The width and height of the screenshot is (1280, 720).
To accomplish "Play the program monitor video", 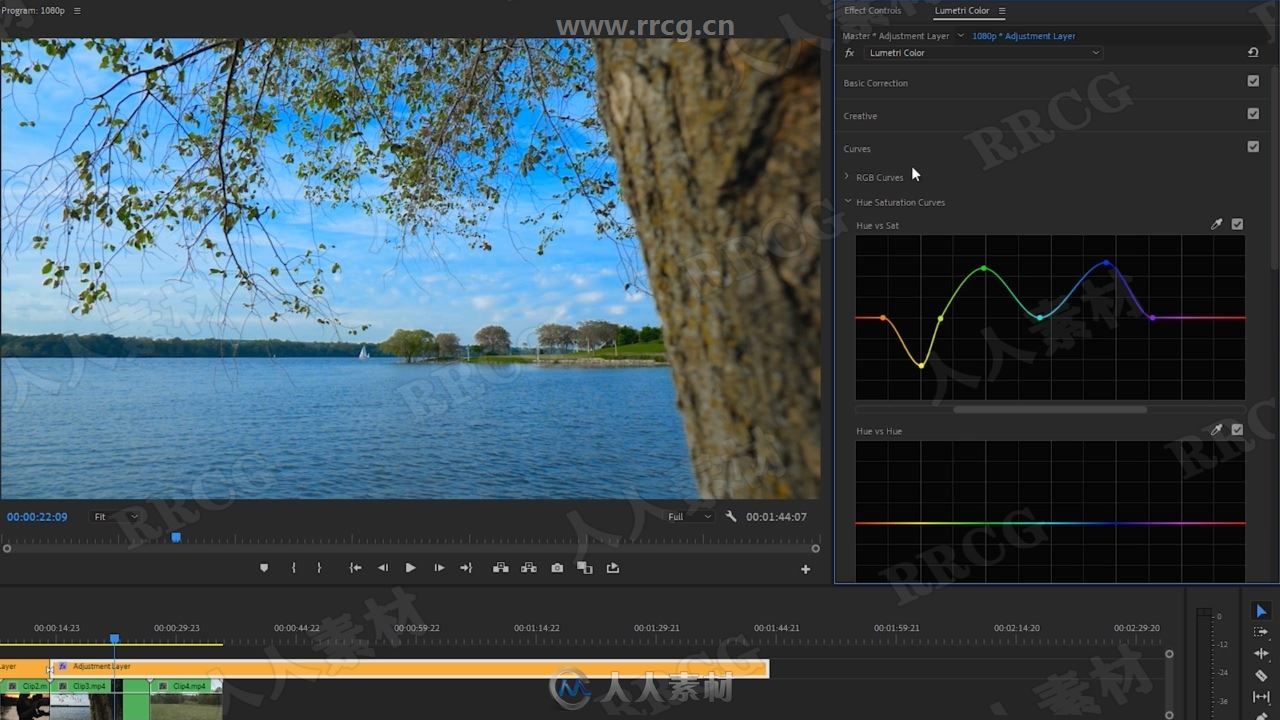I will coord(410,568).
